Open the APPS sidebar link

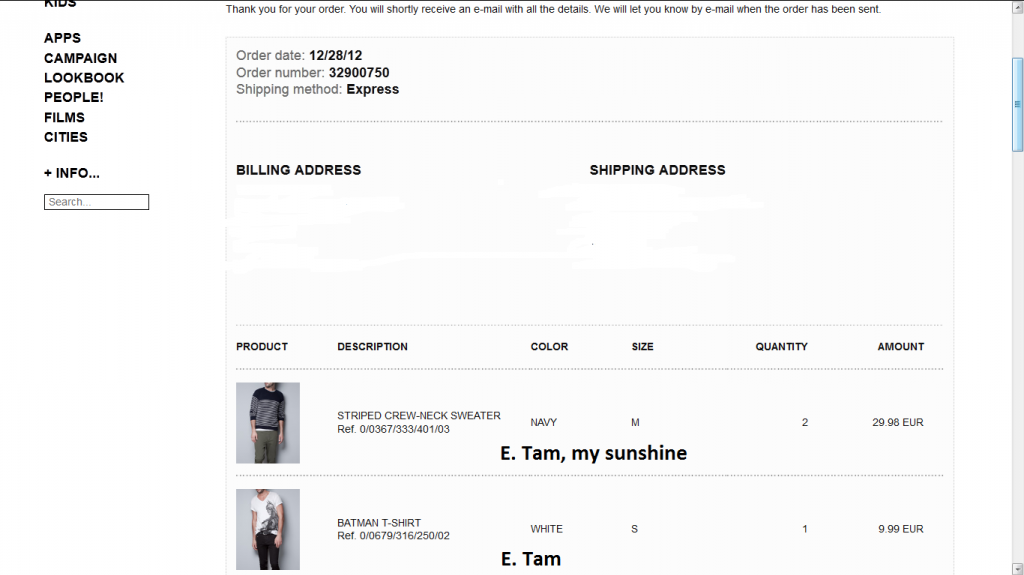(x=62, y=38)
